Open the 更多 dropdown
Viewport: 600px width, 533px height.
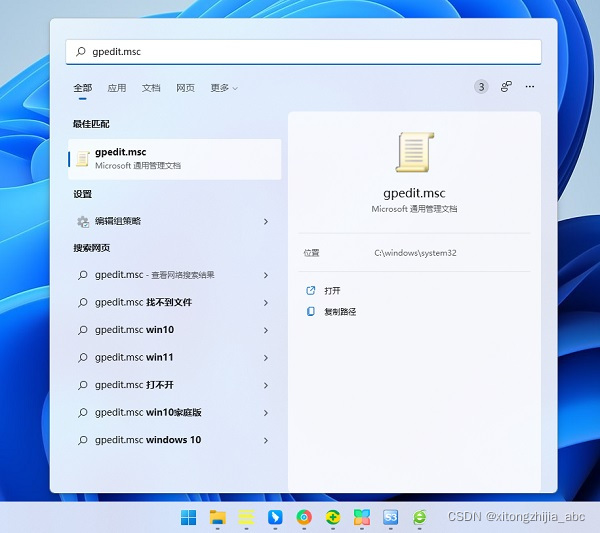pyautogui.click(x=224, y=88)
